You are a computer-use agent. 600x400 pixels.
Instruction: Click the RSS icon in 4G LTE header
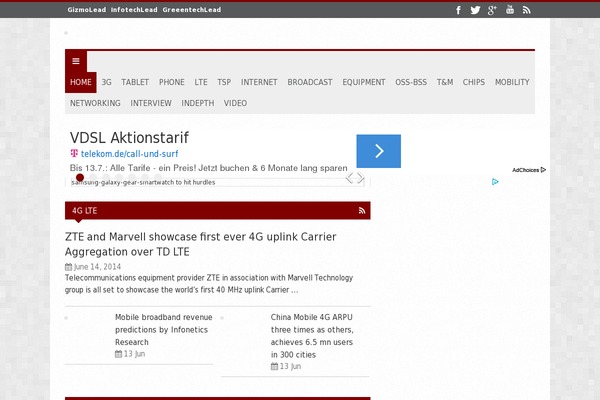pyautogui.click(x=362, y=211)
